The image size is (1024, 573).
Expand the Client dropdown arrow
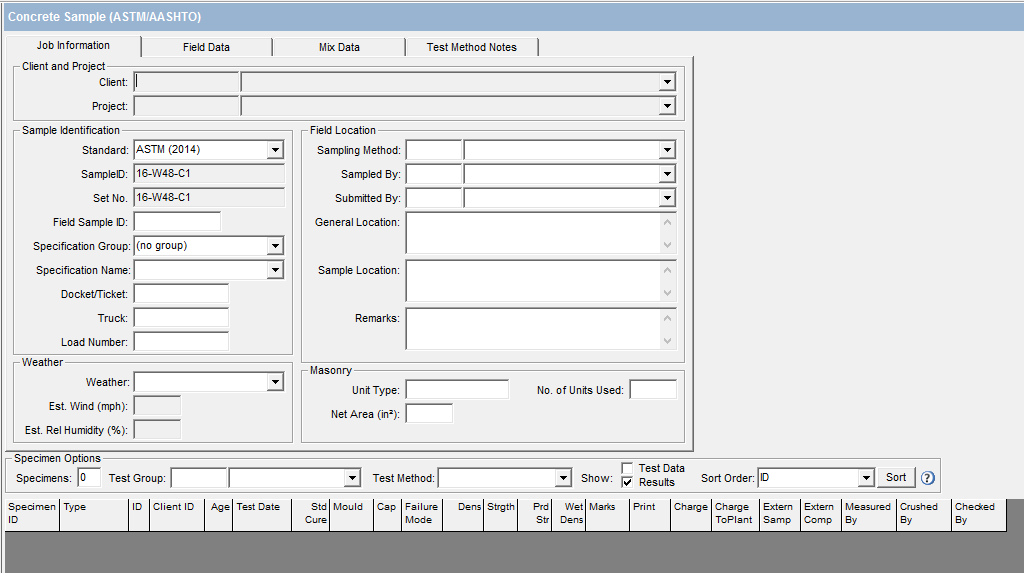(667, 82)
